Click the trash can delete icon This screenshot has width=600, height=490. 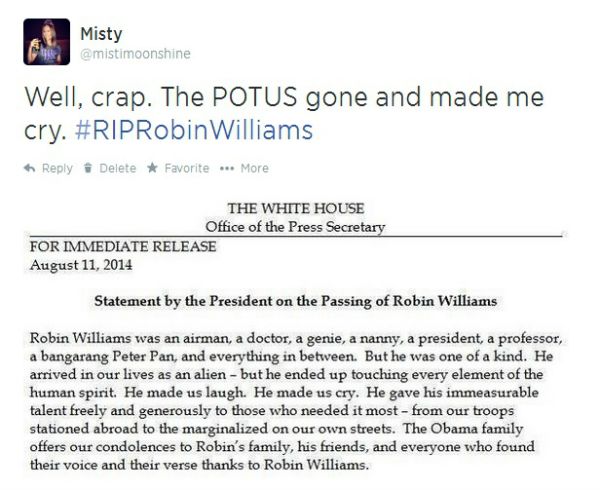point(88,168)
